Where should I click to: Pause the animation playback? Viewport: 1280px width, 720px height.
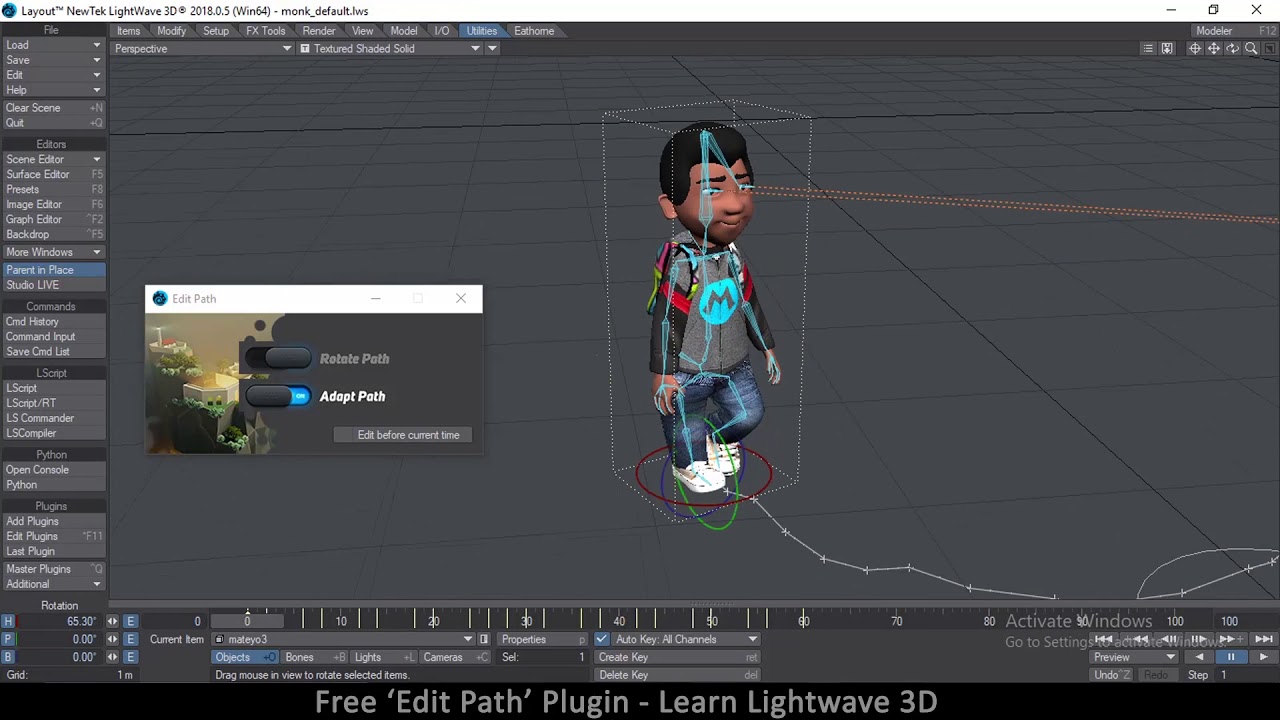pyautogui.click(x=1231, y=657)
